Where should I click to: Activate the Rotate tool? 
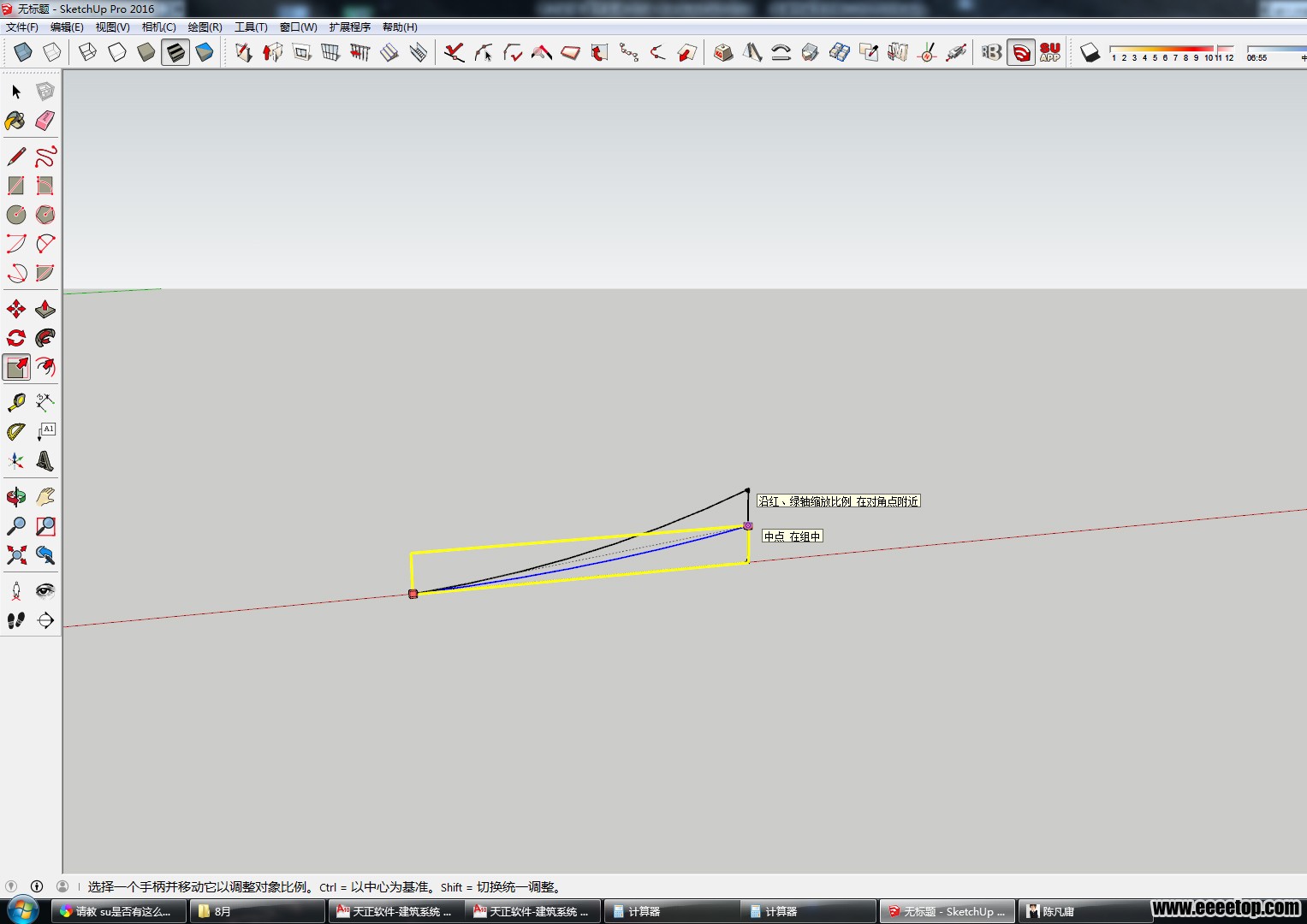(x=16, y=338)
